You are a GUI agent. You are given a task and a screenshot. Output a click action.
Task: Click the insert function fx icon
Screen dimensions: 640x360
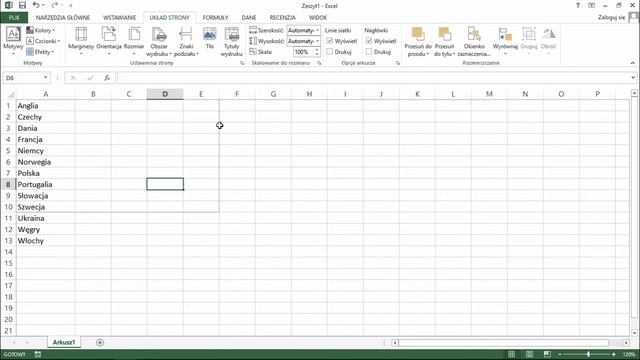click(107, 78)
